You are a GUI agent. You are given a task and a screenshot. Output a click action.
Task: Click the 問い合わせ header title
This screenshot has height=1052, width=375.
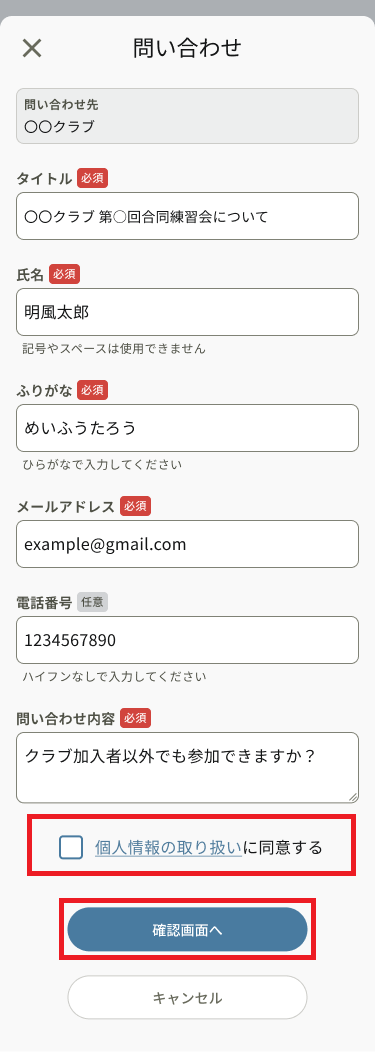coord(187,48)
